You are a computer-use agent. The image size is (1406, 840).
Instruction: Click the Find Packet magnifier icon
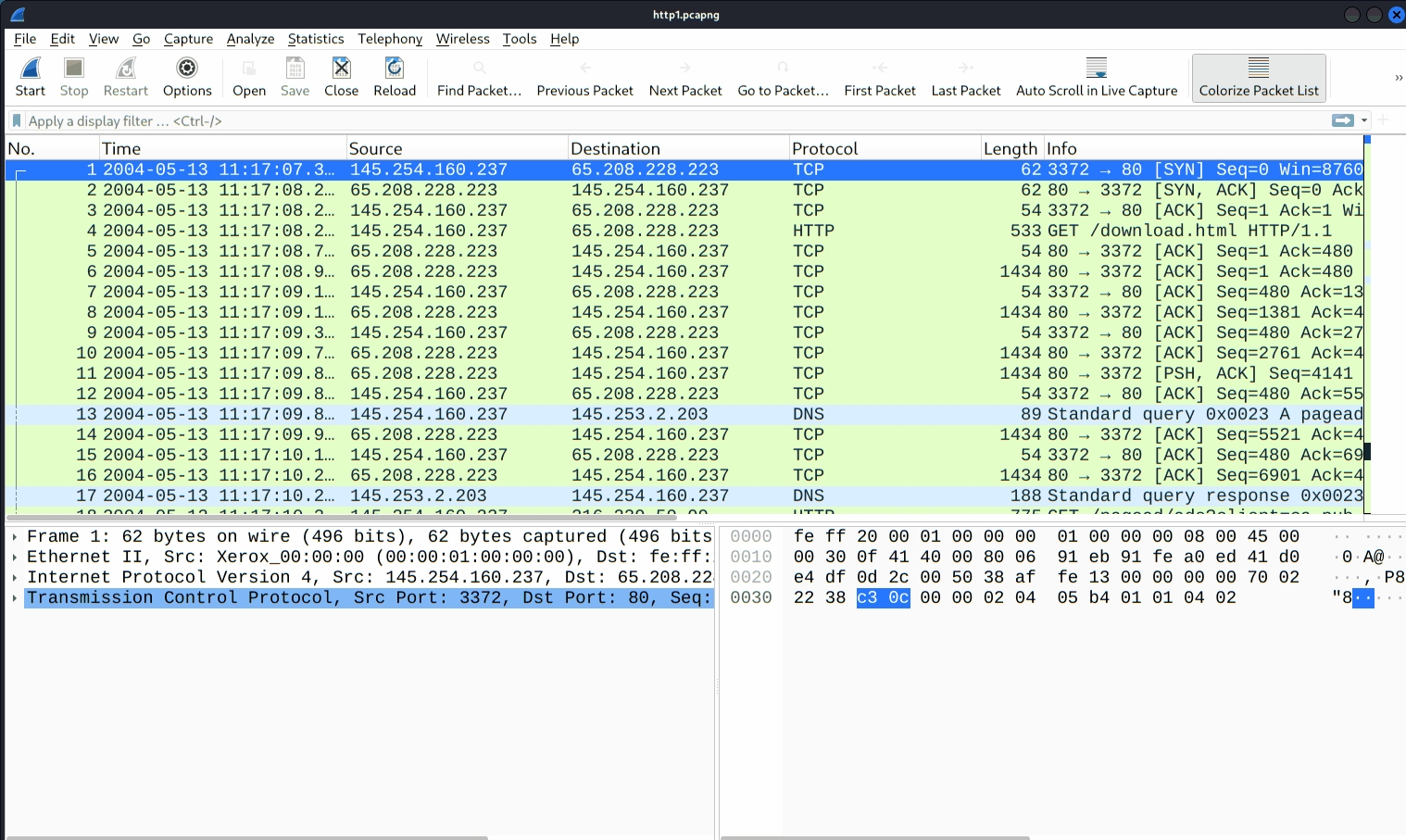click(479, 69)
